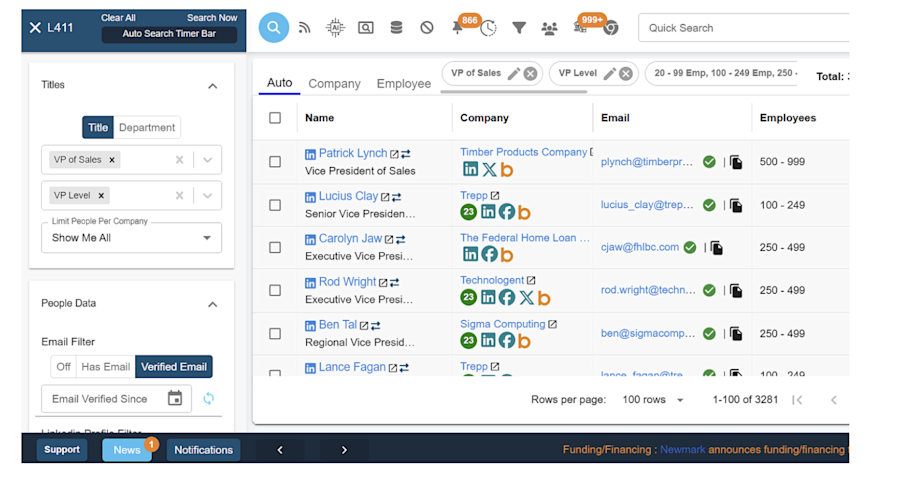Open bell alerts with 866 badge
The height and width of the screenshot is (478, 900).
[457, 28]
